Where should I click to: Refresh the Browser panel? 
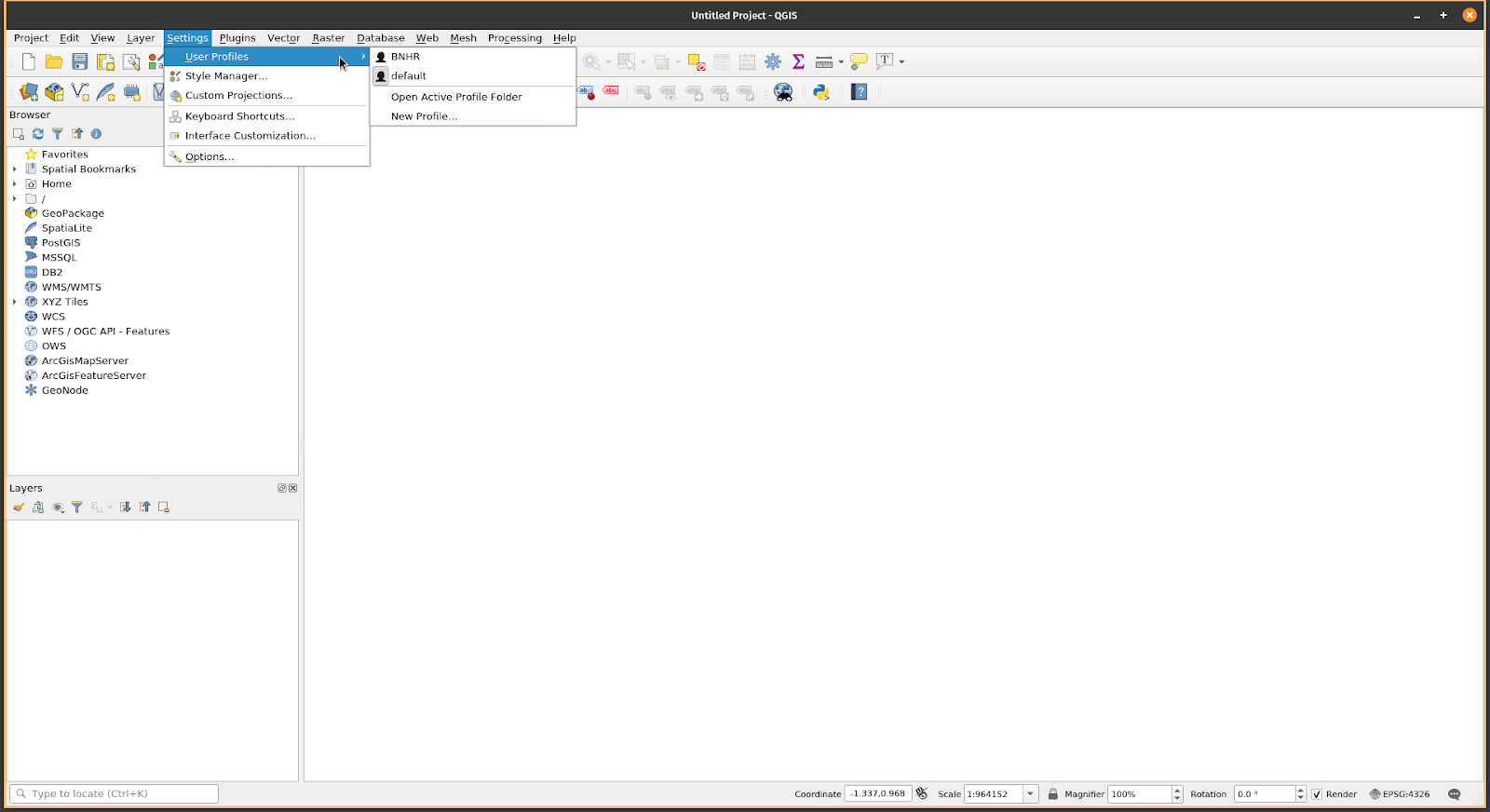click(38, 134)
